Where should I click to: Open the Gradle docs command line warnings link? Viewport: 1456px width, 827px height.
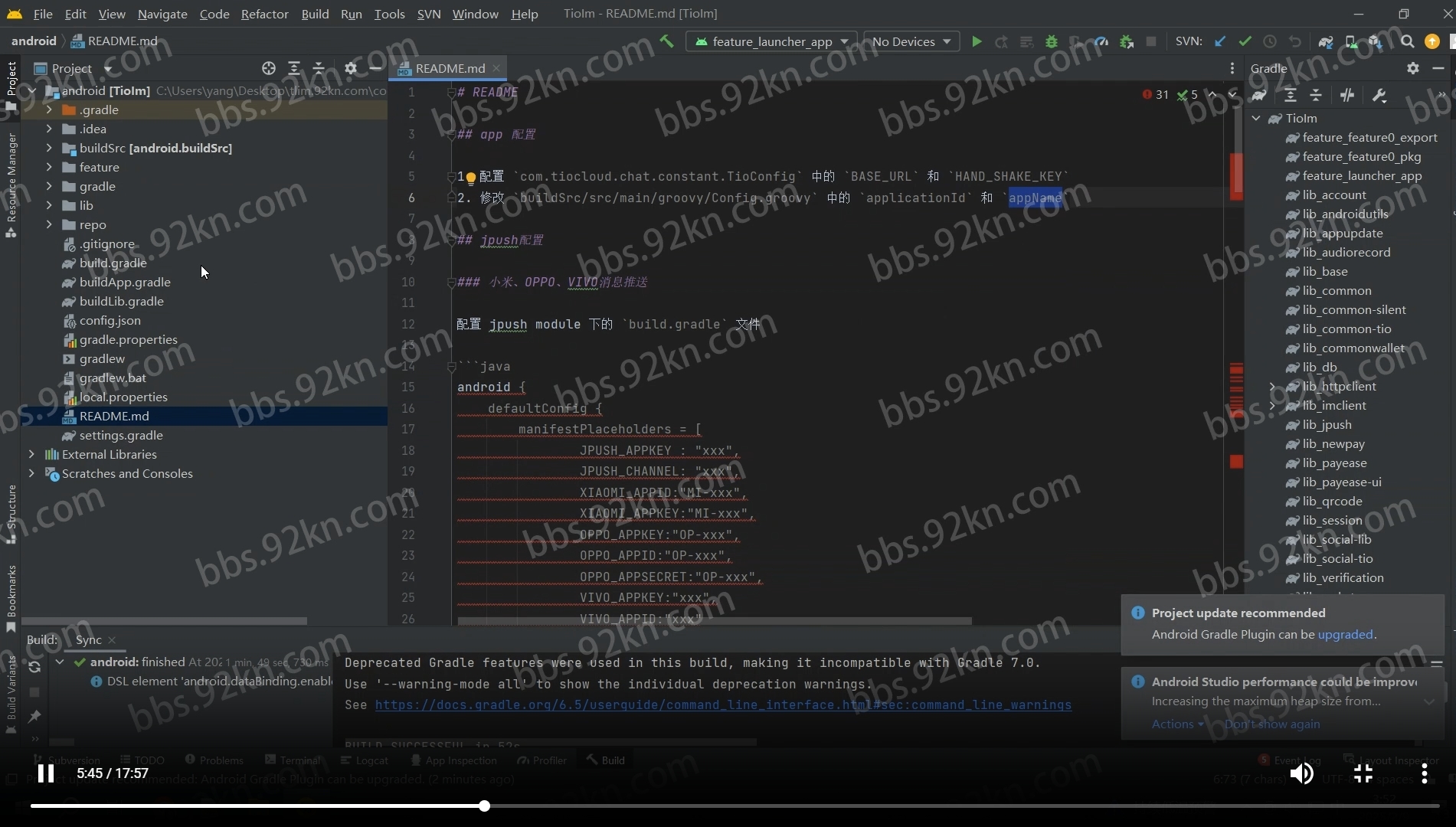(723, 704)
